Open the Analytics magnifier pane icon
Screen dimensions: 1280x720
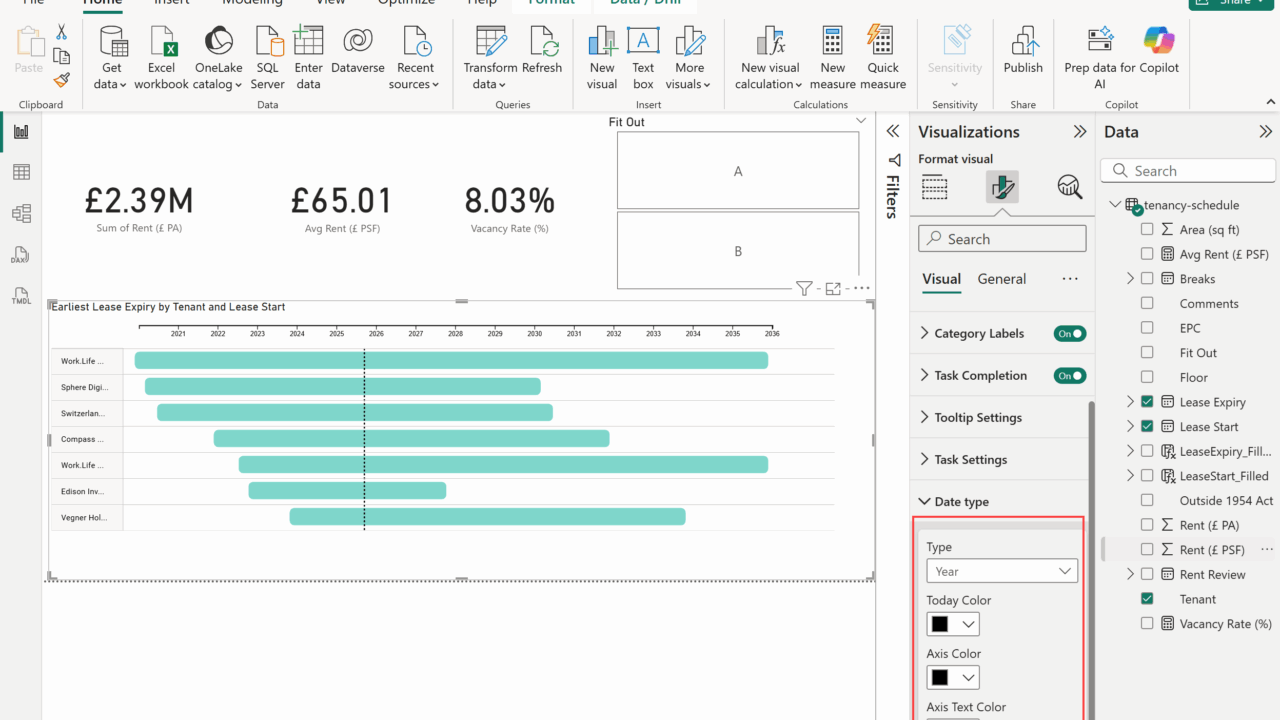coord(1069,187)
